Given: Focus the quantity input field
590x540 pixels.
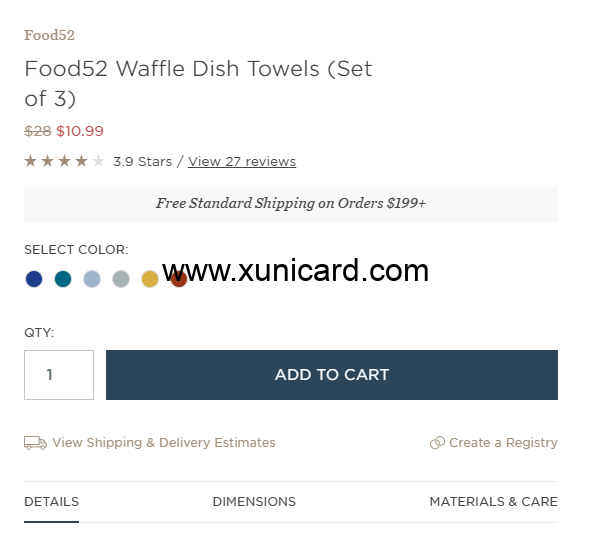Looking at the screenshot, I should coord(59,375).
